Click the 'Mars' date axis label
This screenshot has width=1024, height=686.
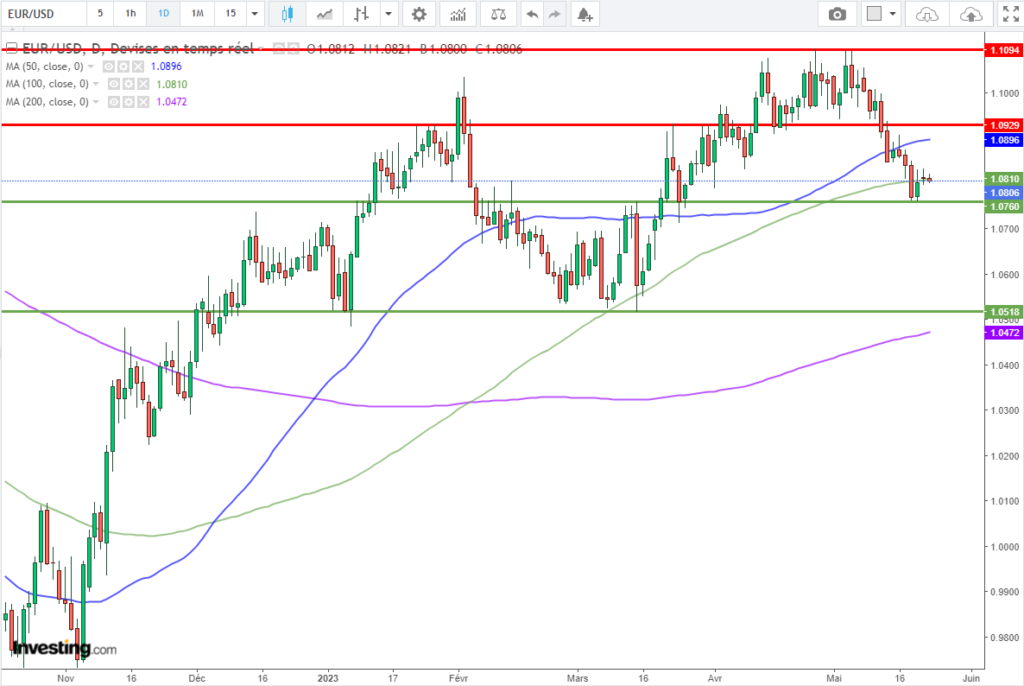tap(577, 678)
